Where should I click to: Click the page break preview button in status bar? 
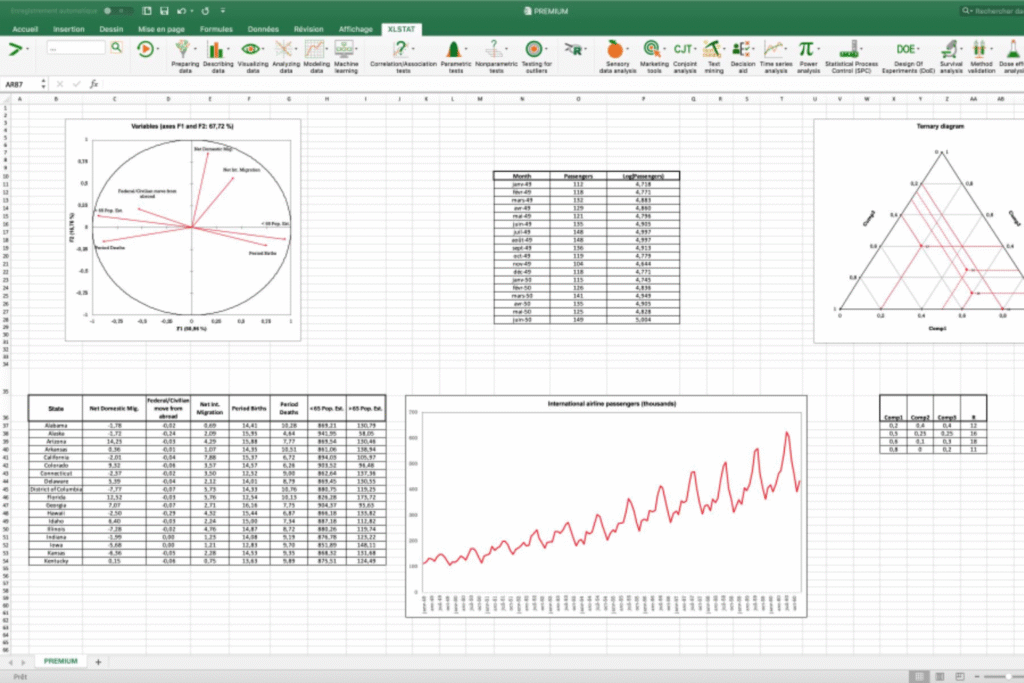click(x=960, y=676)
